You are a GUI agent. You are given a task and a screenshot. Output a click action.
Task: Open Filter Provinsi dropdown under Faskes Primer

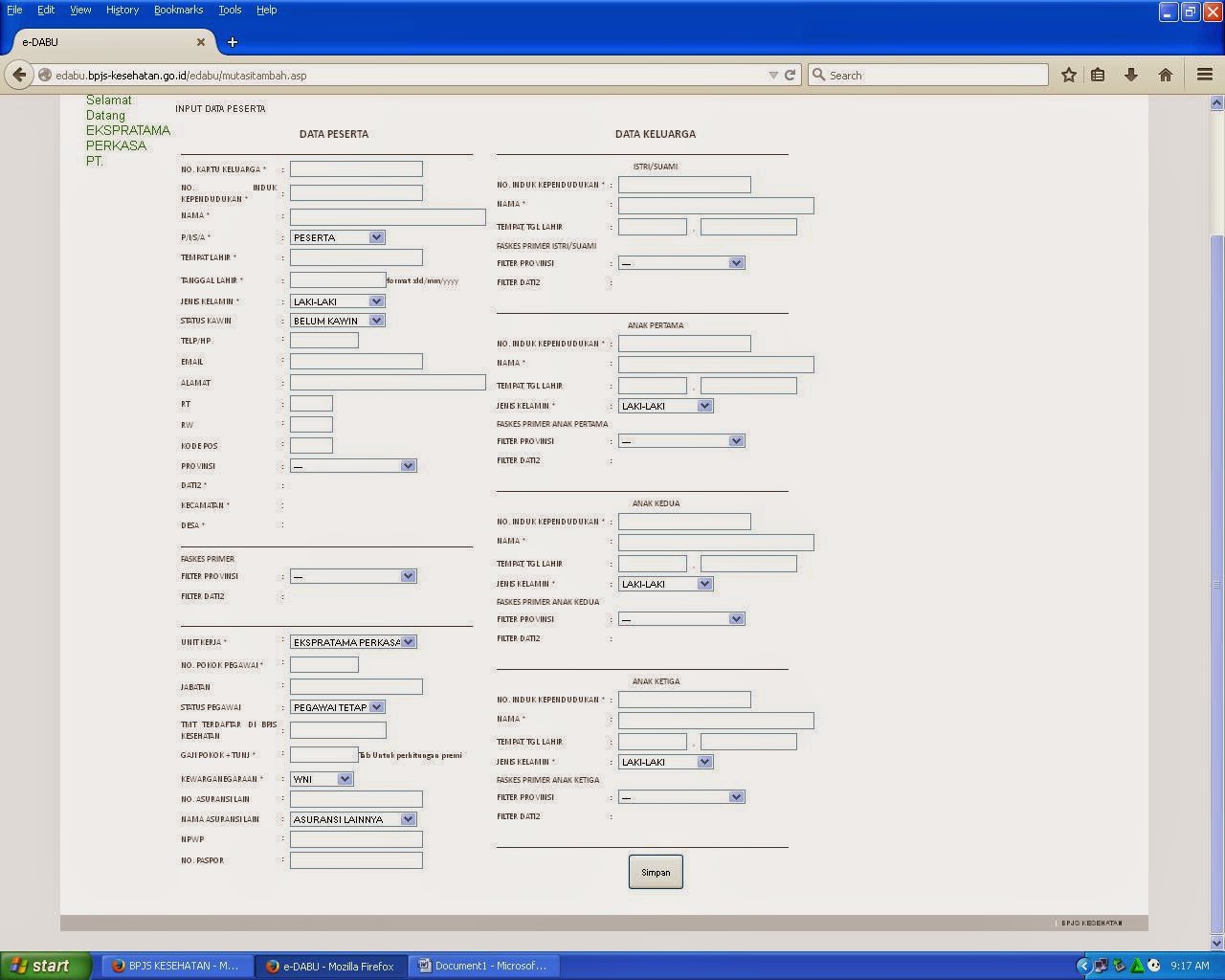tap(353, 576)
